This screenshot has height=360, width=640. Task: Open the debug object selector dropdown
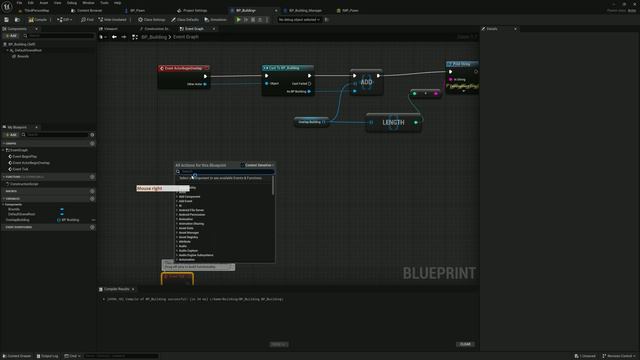[x=299, y=20]
